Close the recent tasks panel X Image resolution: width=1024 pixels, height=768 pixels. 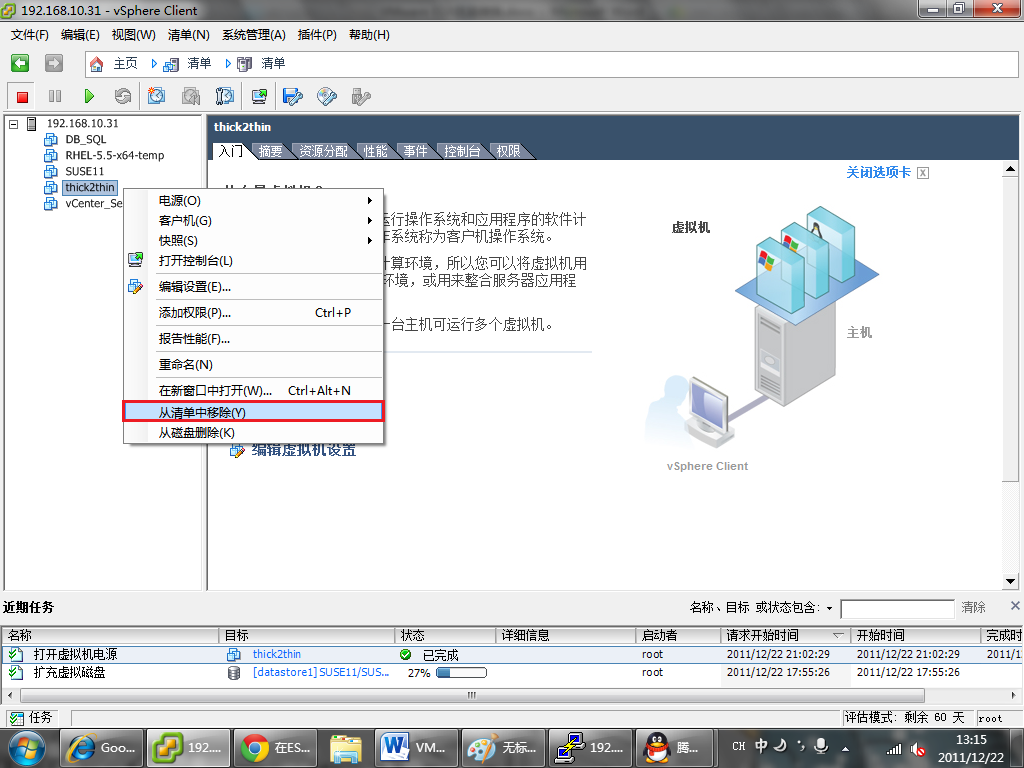(1015, 605)
